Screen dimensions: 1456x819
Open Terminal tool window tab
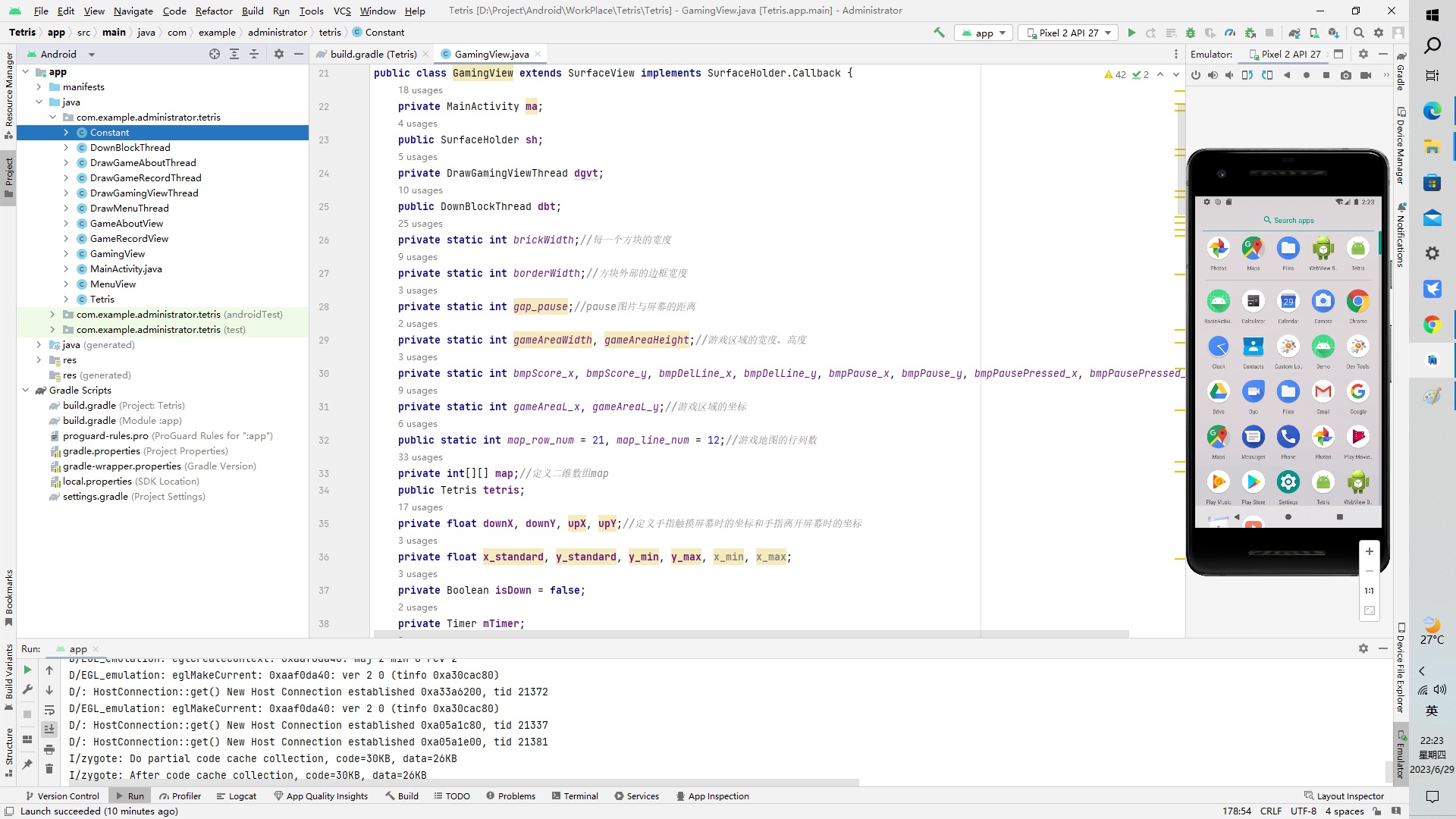pyautogui.click(x=575, y=795)
